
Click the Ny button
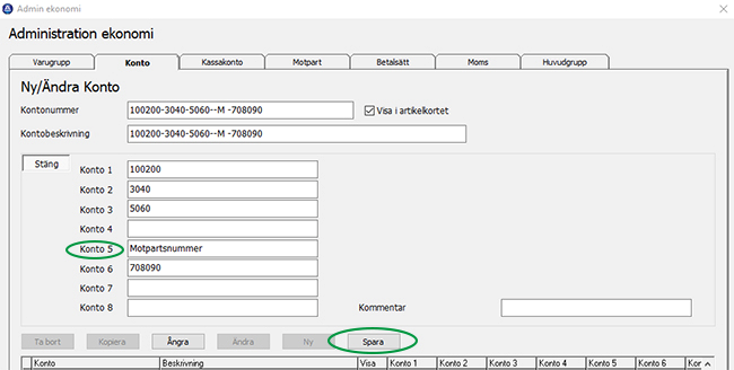pos(308,342)
